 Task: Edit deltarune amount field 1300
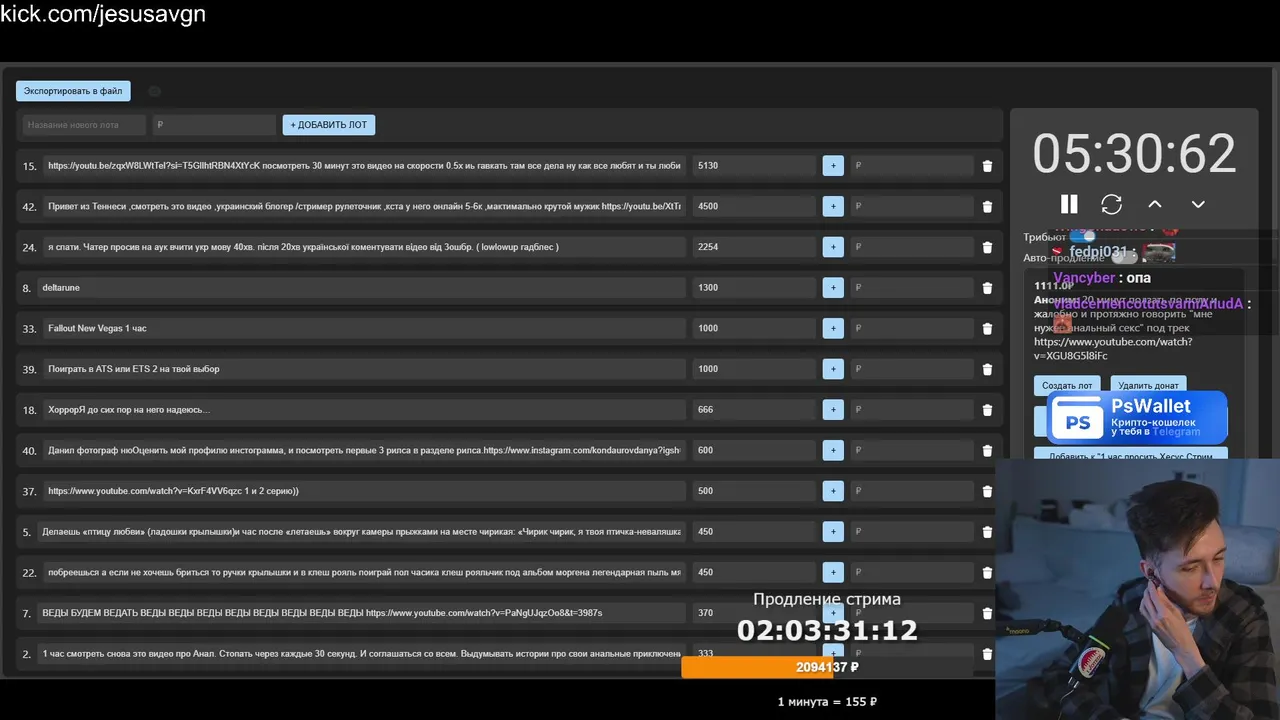(x=754, y=288)
